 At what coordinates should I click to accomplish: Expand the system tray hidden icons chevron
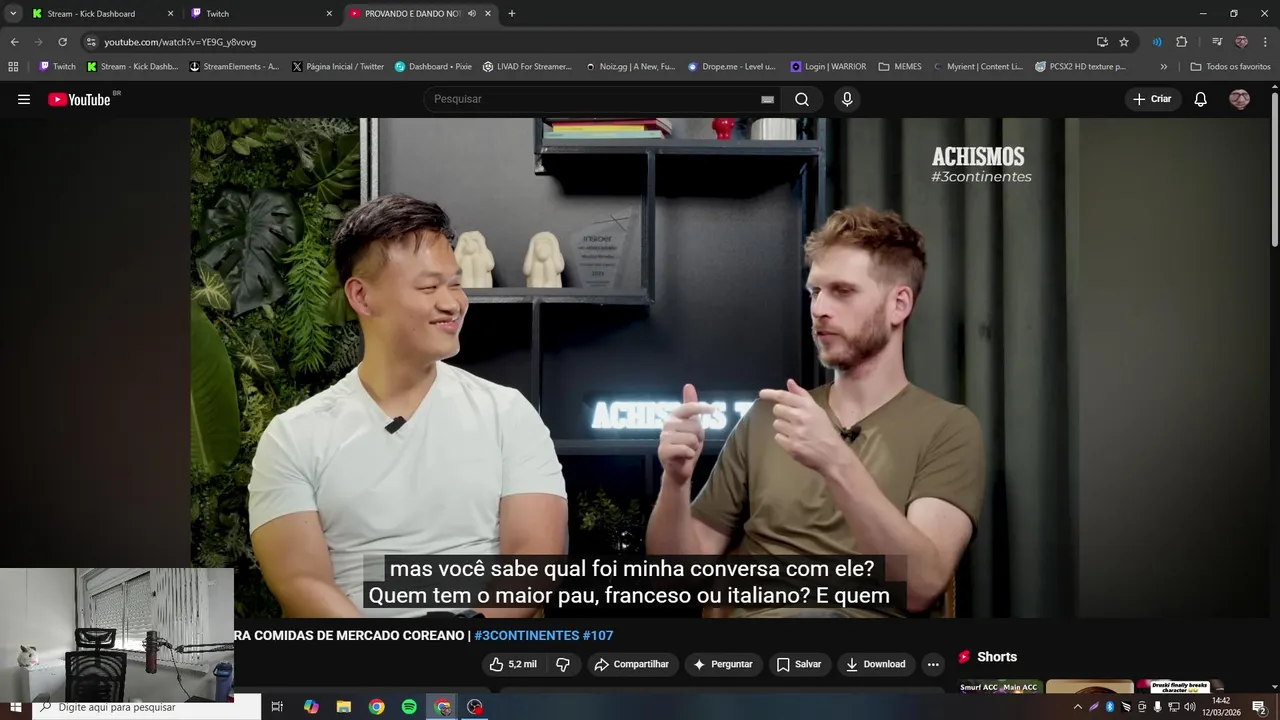[1077, 707]
